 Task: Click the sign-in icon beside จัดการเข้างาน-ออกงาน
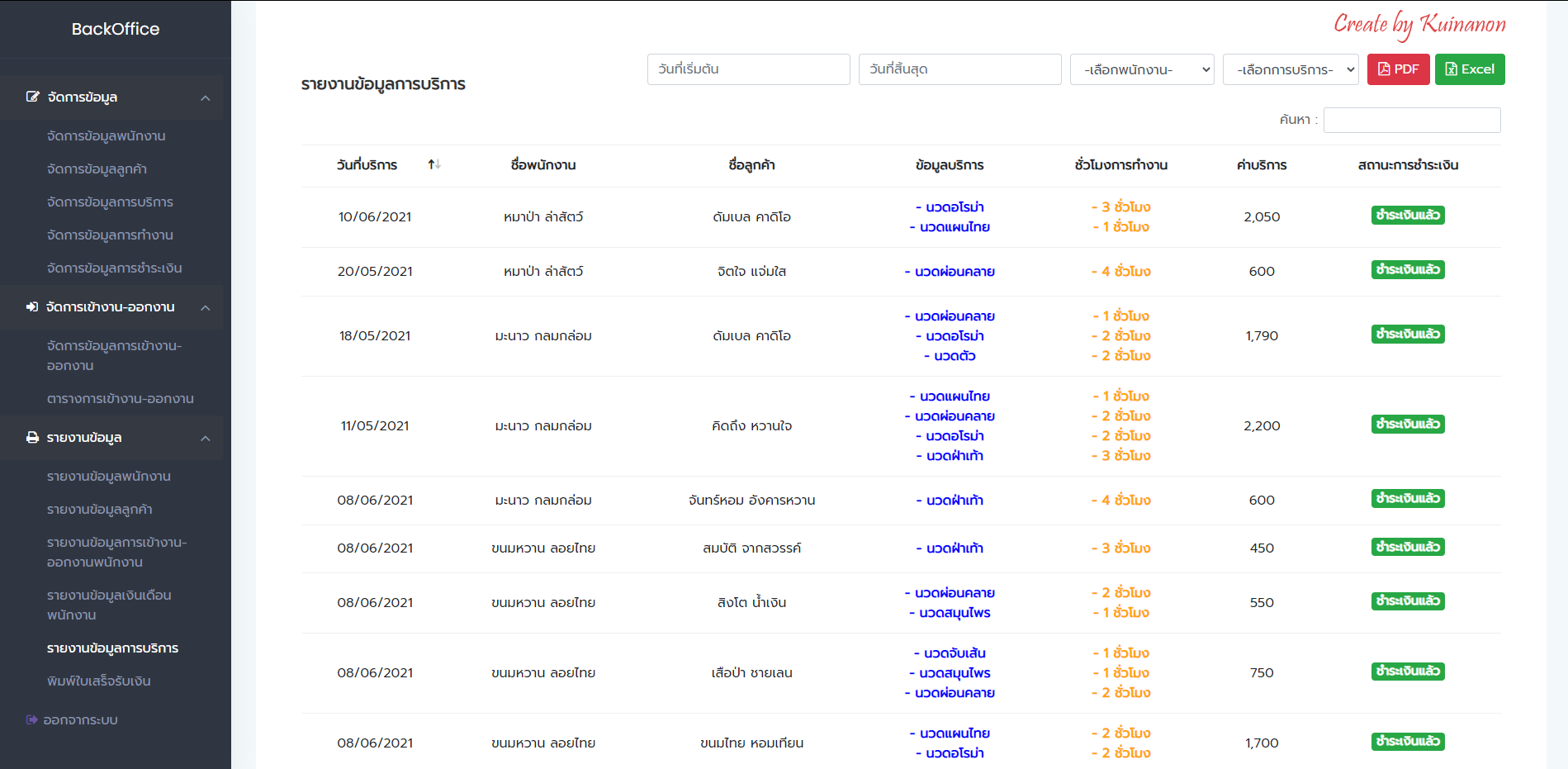point(32,307)
